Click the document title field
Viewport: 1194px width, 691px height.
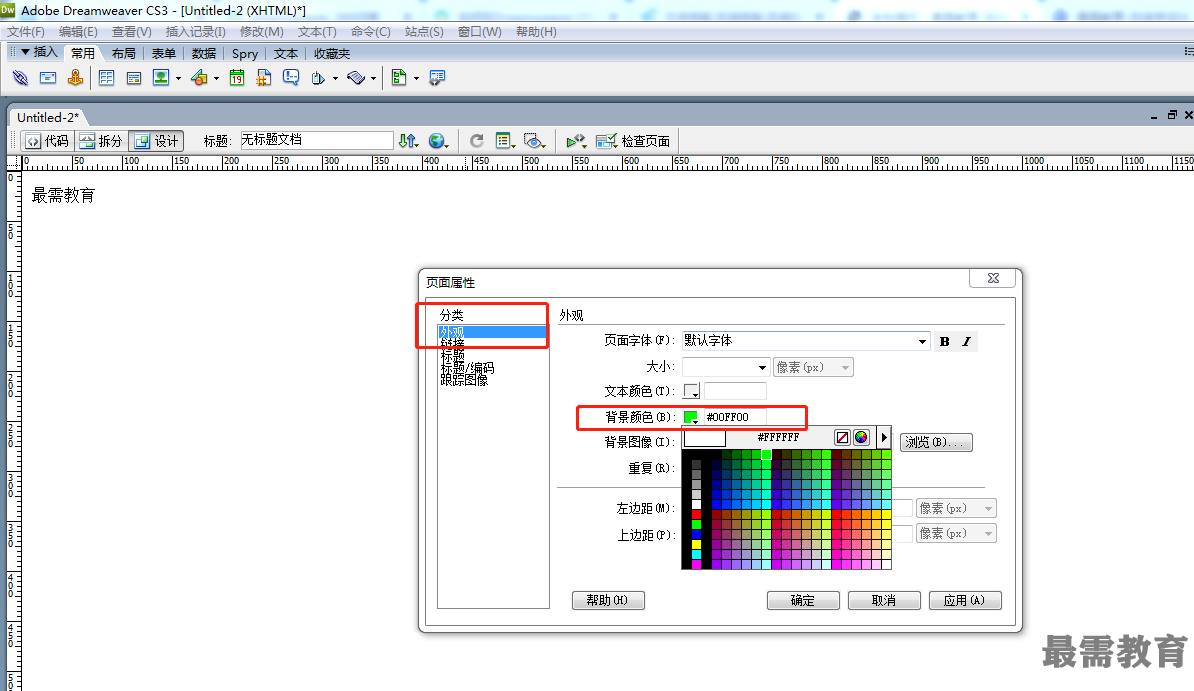coord(316,140)
